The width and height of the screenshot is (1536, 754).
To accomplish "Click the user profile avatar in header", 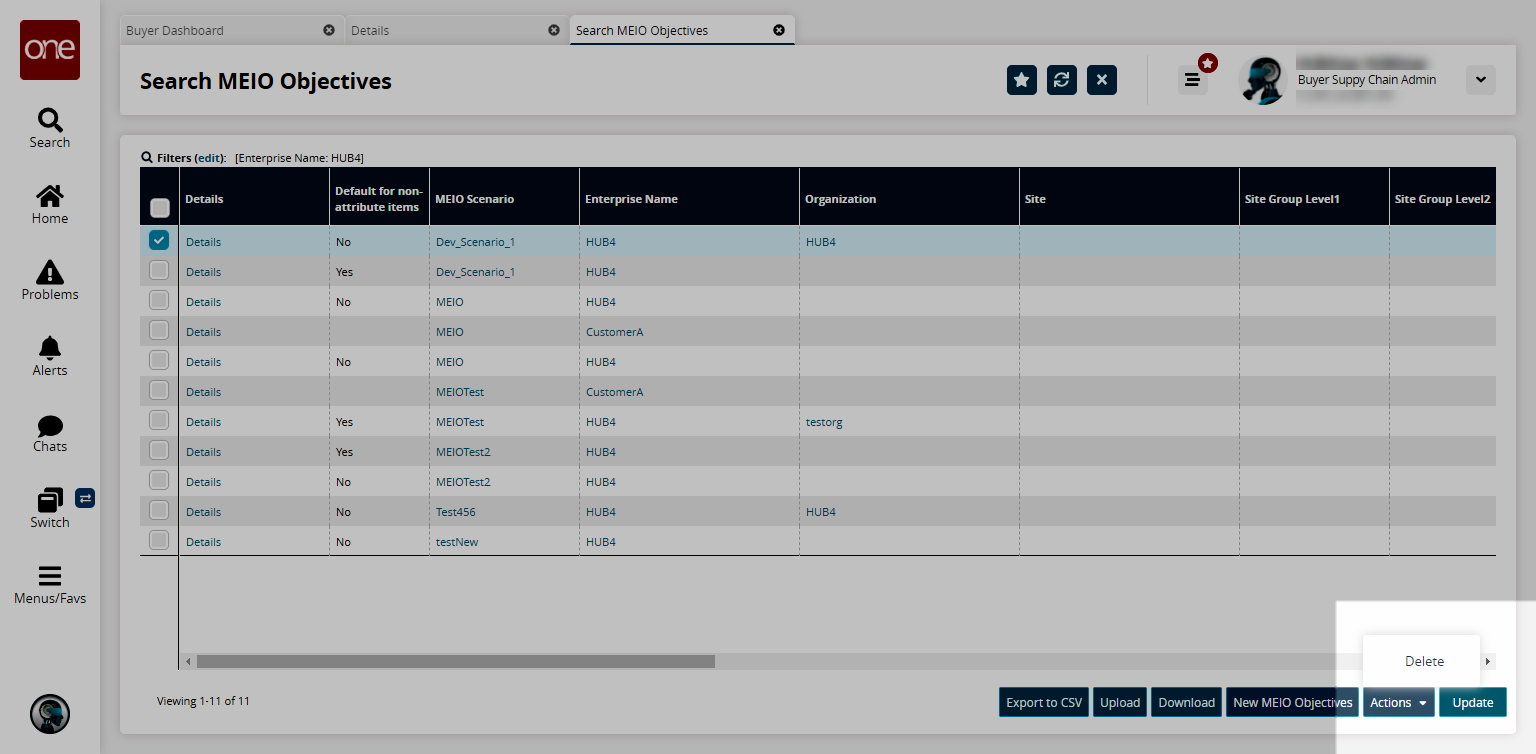I will (x=1262, y=80).
